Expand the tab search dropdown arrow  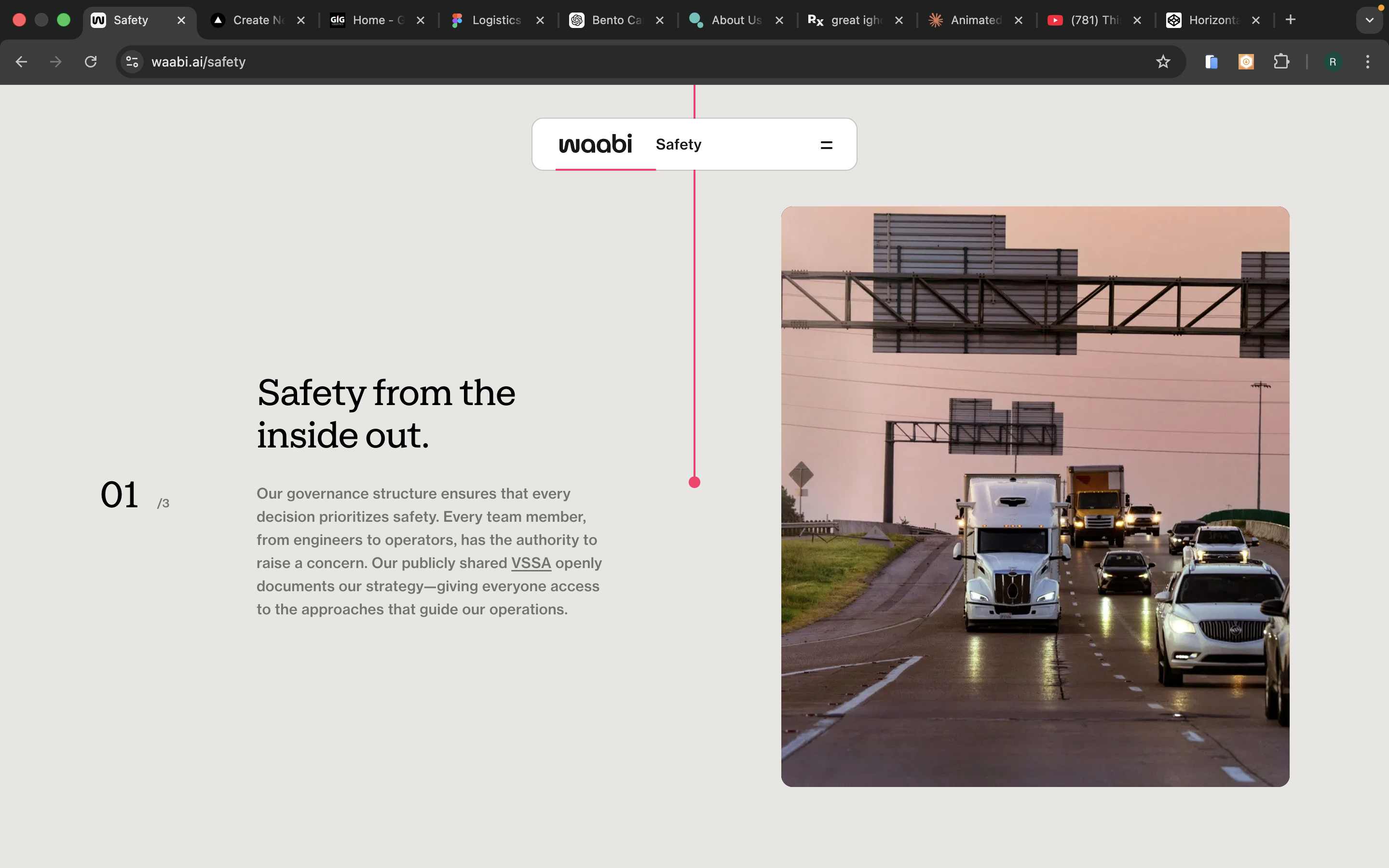tap(1369, 20)
